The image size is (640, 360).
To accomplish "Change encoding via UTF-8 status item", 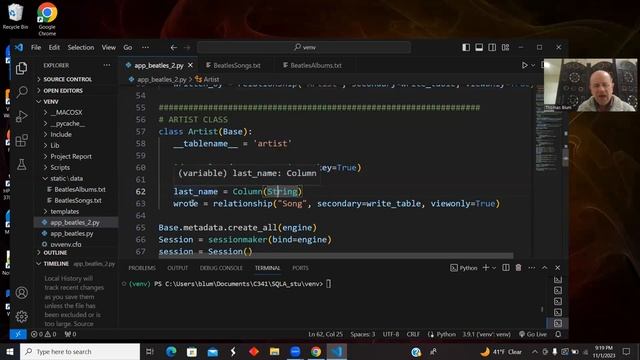I will [x=391, y=334].
